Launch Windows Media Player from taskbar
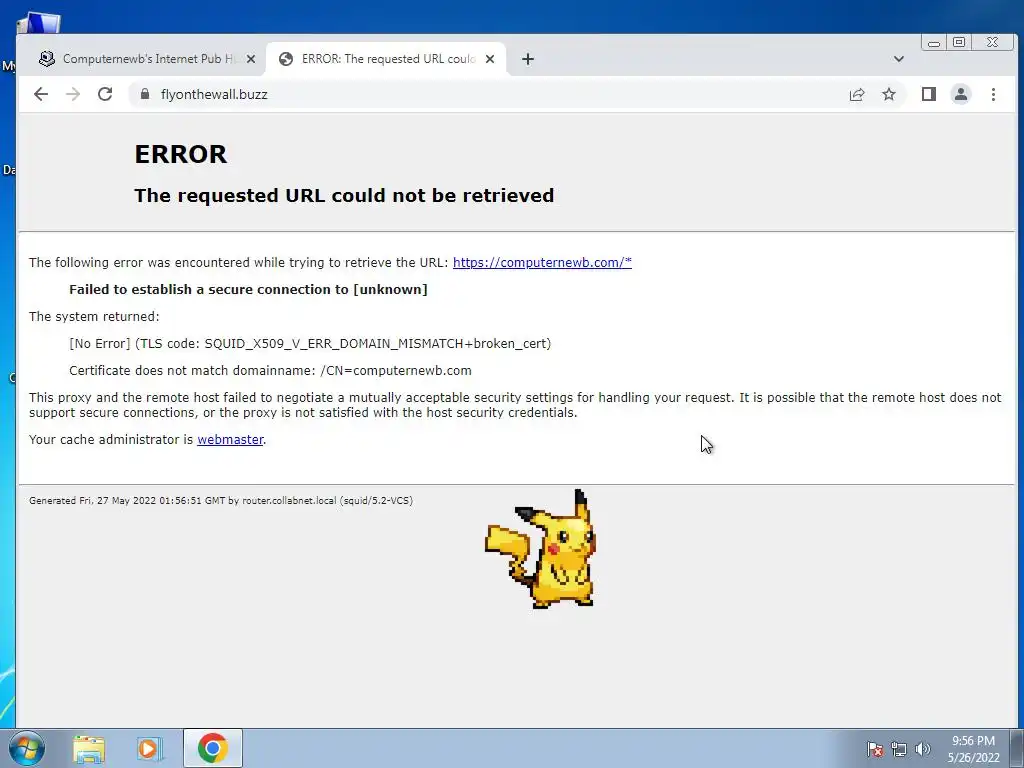Image resolution: width=1024 pixels, height=768 pixels. [x=149, y=748]
